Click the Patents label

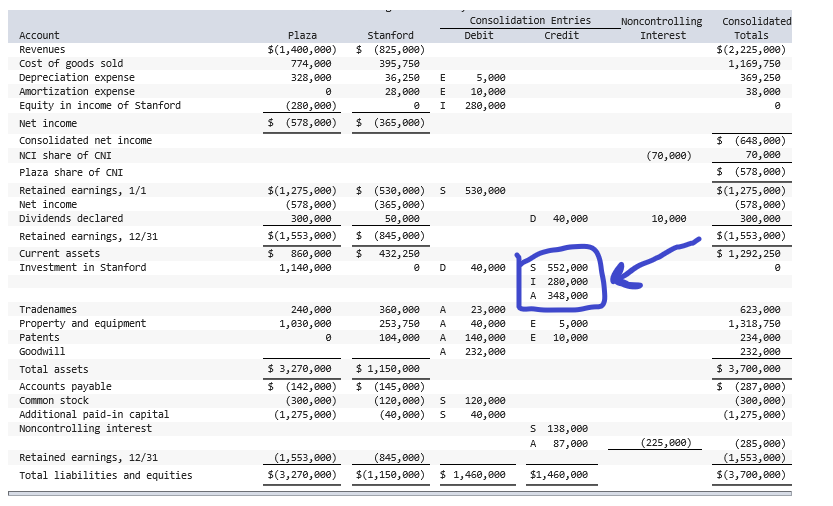click(x=39, y=338)
